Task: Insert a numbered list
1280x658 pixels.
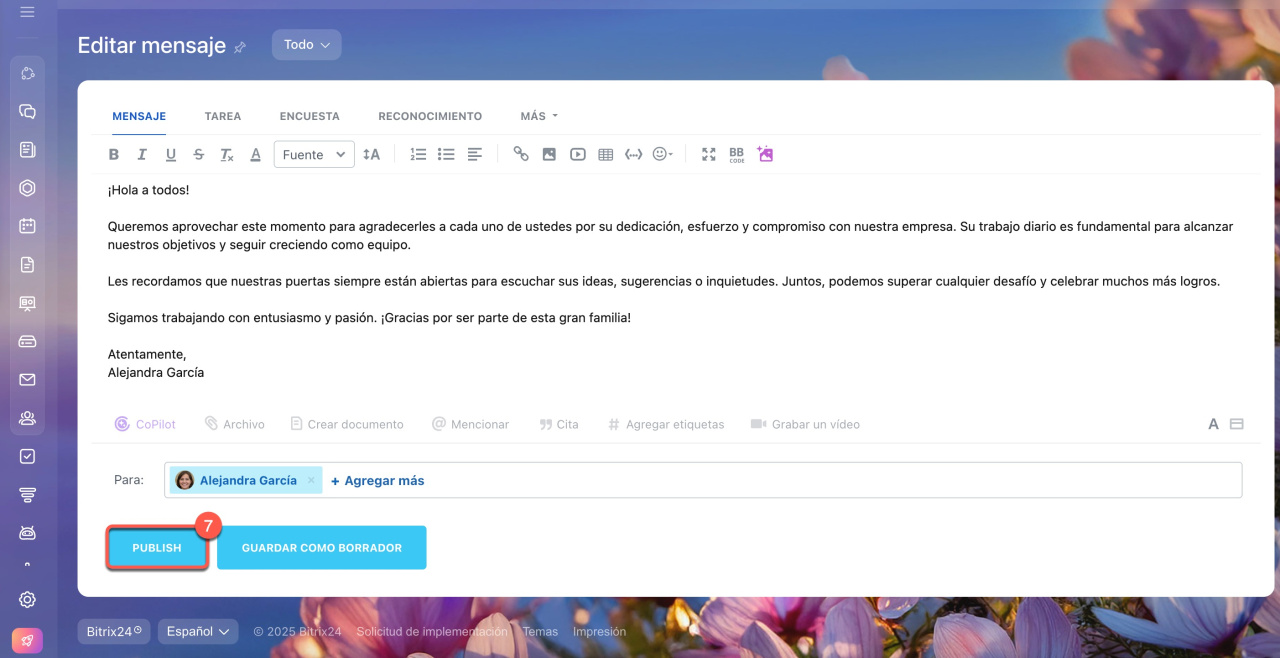Action: (418, 154)
